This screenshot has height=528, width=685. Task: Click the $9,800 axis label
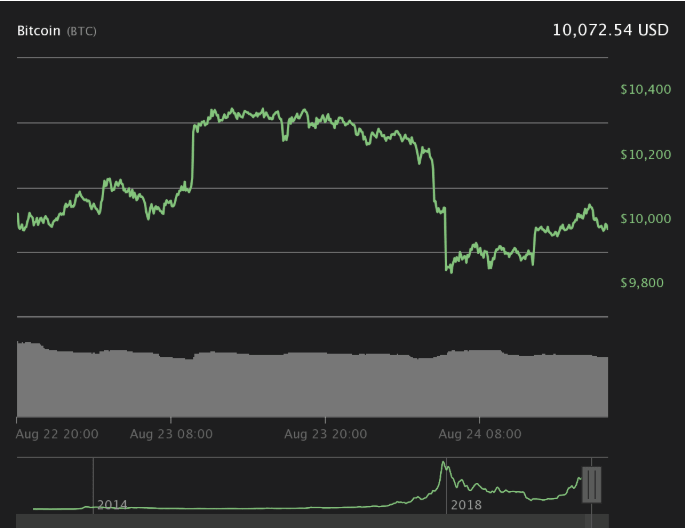(642, 283)
